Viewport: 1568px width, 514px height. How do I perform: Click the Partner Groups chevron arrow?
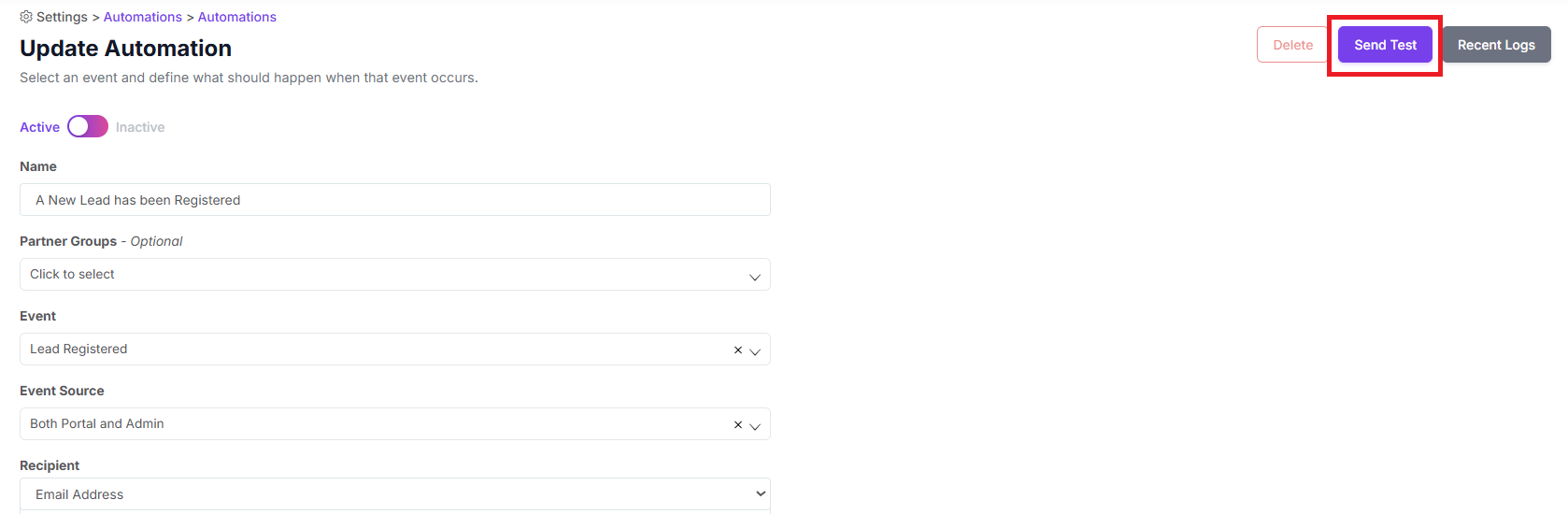click(x=755, y=277)
